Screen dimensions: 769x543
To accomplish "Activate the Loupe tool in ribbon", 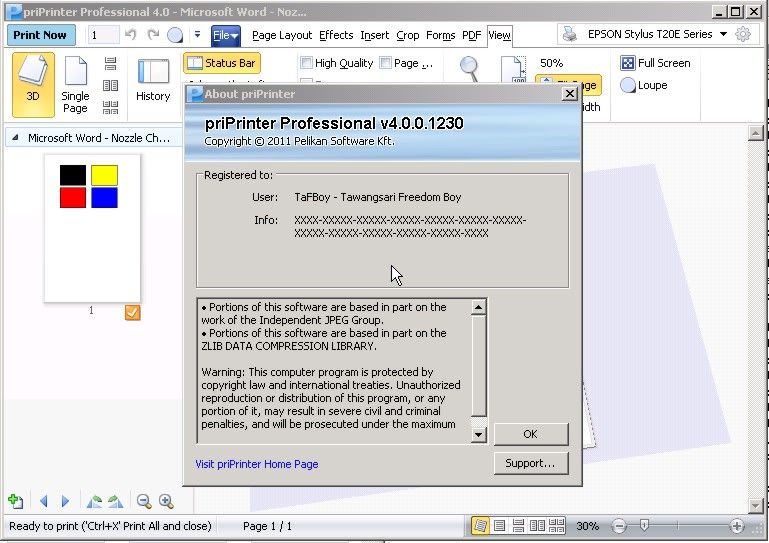I will click(644, 85).
